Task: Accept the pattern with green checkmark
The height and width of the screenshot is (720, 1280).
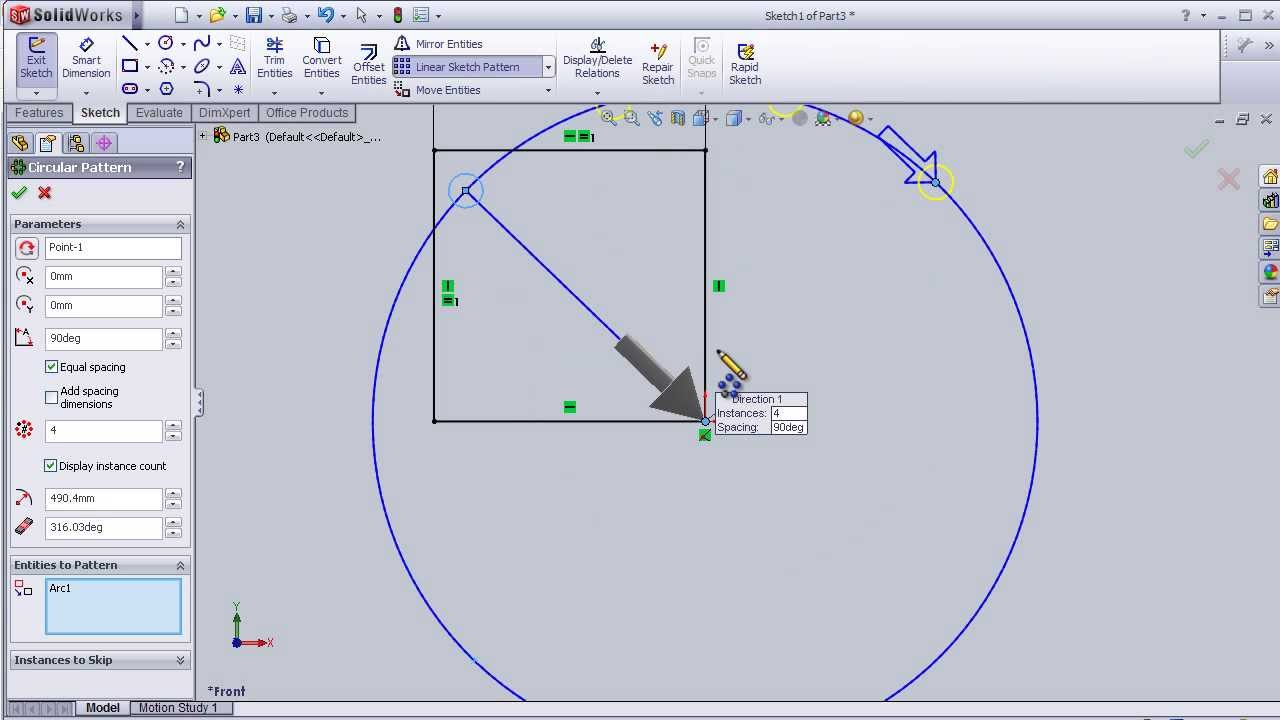Action: click(x=19, y=193)
